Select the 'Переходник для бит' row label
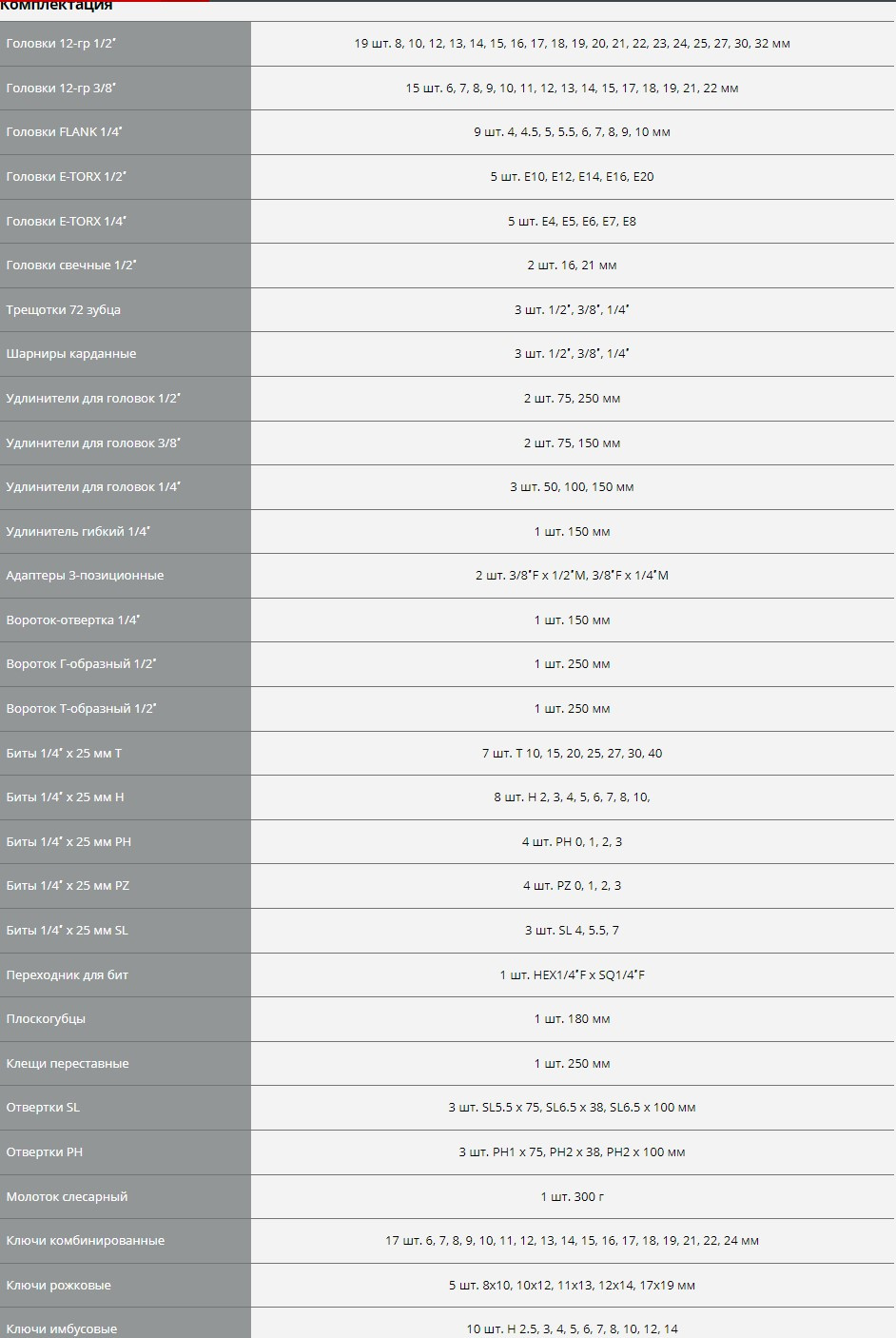The height and width of the screenshot is (1338, 896). tap(68, 975)
